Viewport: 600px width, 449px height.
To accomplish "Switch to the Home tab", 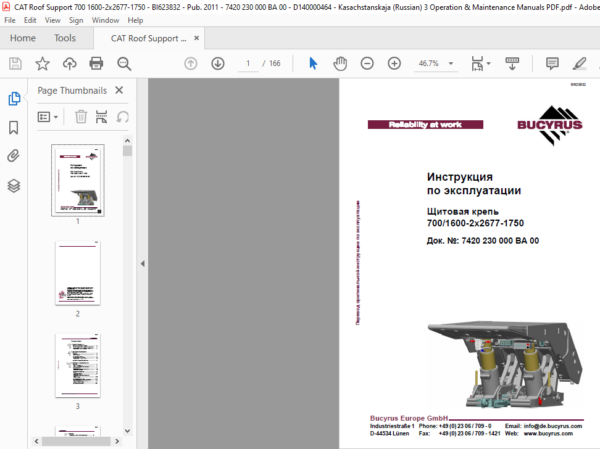I will pyautogui.click(x=23, y=38).
